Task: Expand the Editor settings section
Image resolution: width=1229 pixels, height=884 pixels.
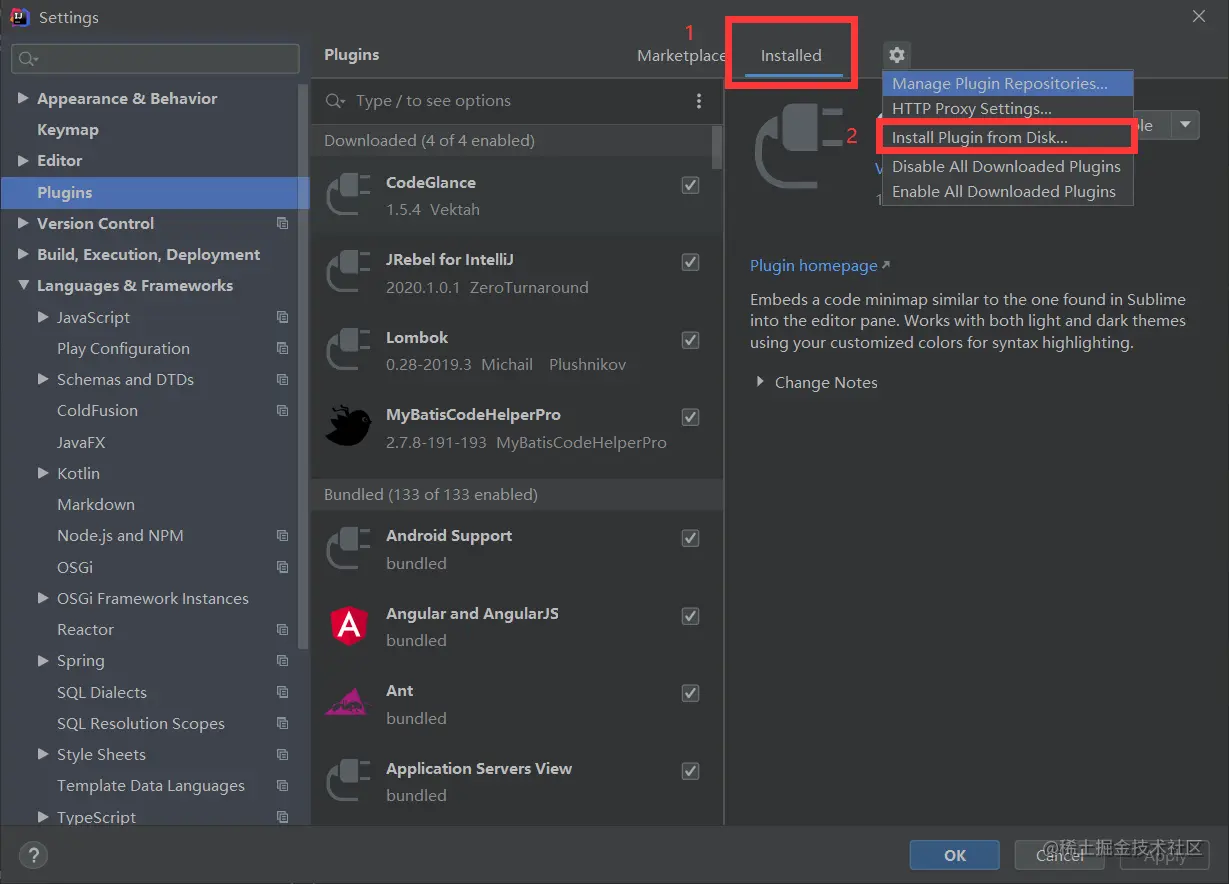Action: point(23,160)
